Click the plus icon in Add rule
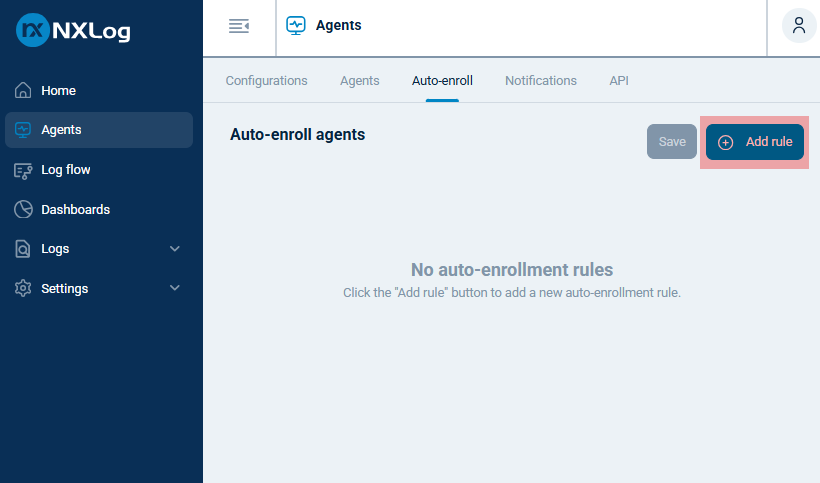The width and height of the screenshot is (820, 483). [x=725, y=142]
